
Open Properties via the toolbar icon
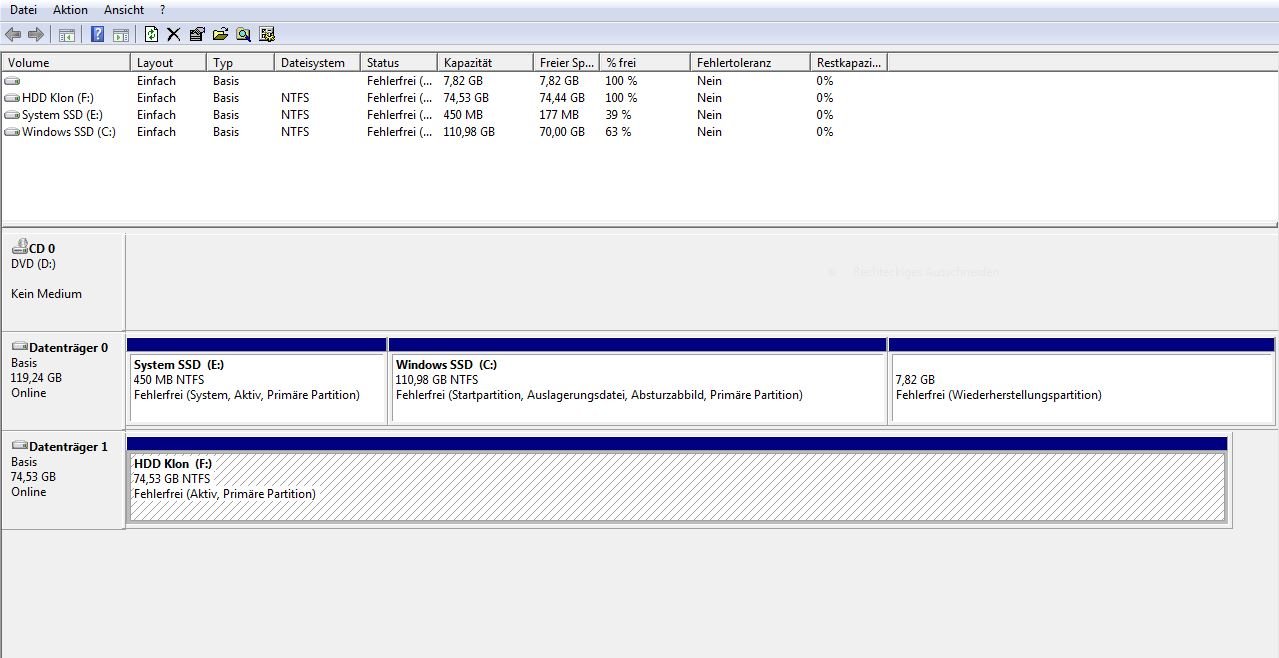[x=196, y=35]
